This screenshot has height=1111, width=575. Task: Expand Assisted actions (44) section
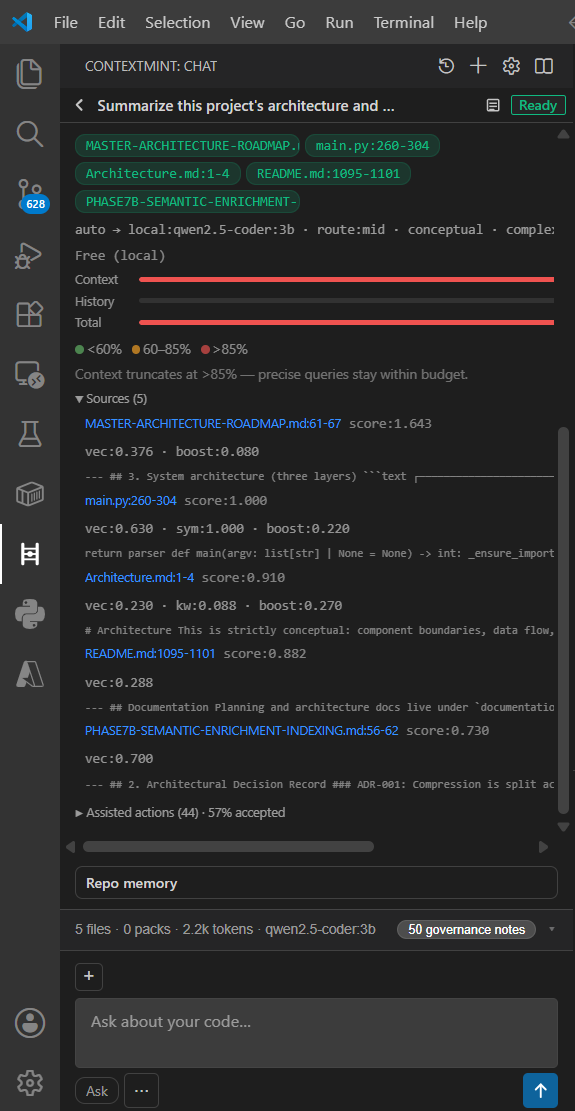click(x=180, y=813)
